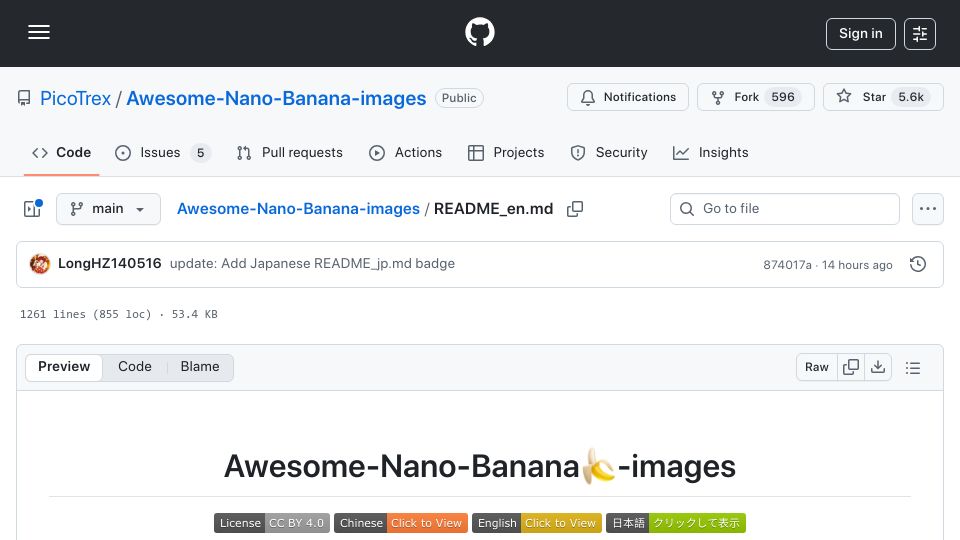Viewport: 960px width, 540px height.
Task: Switch to Blame view
Action: 200,367
